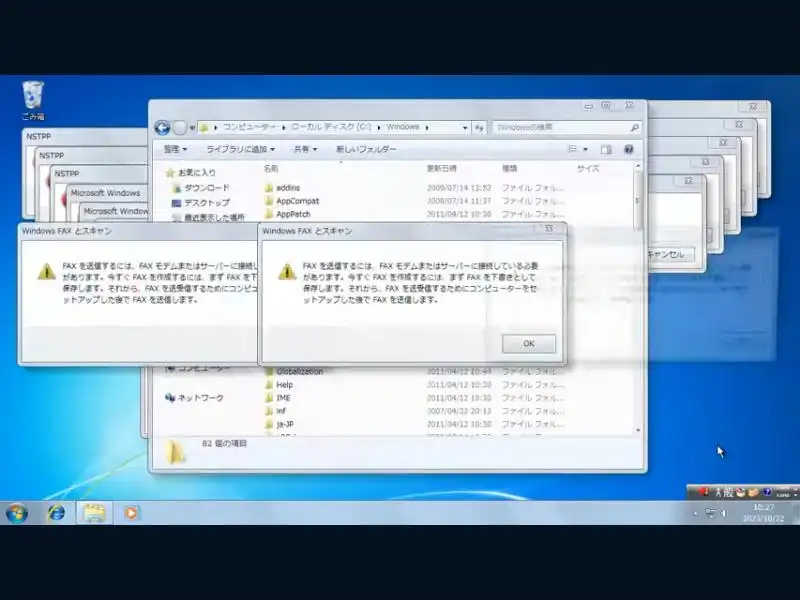The width and height of the screenshot is (800, 600).
Task: Open ライブラリに追加 menu
Action: click(x=240, y=149)
